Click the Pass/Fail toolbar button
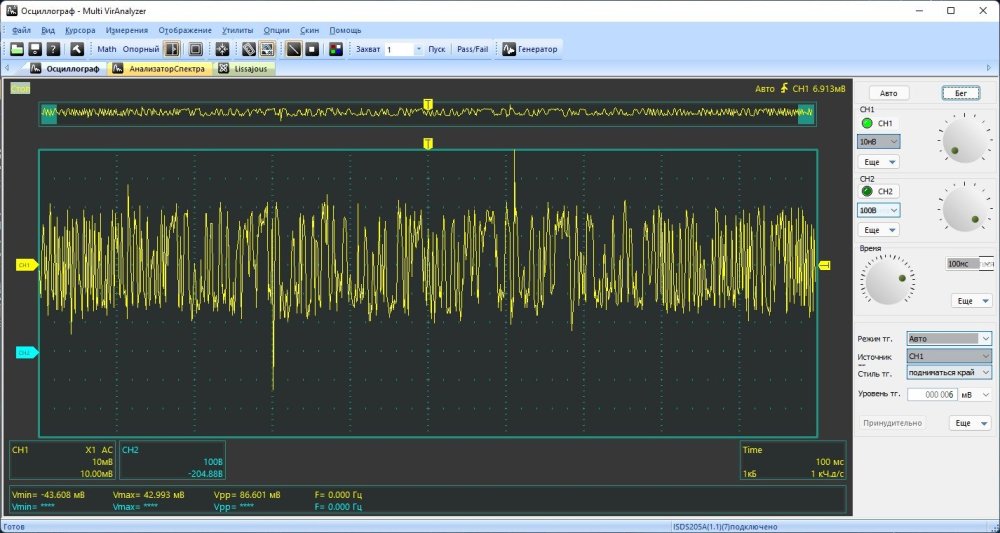Screen dimensions: 1000x533 pos(473,49)
